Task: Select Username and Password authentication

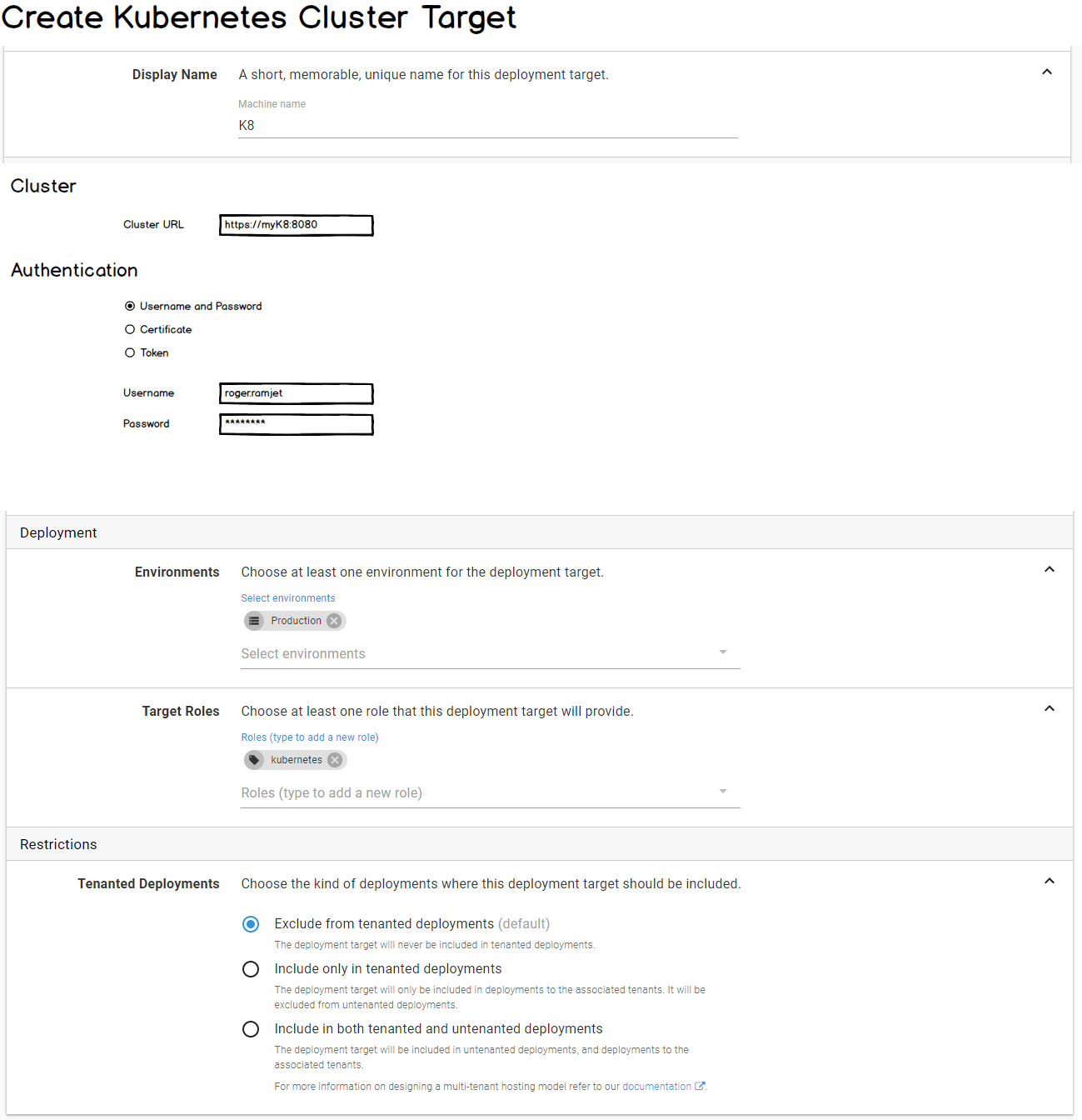Action: [130, 306]
